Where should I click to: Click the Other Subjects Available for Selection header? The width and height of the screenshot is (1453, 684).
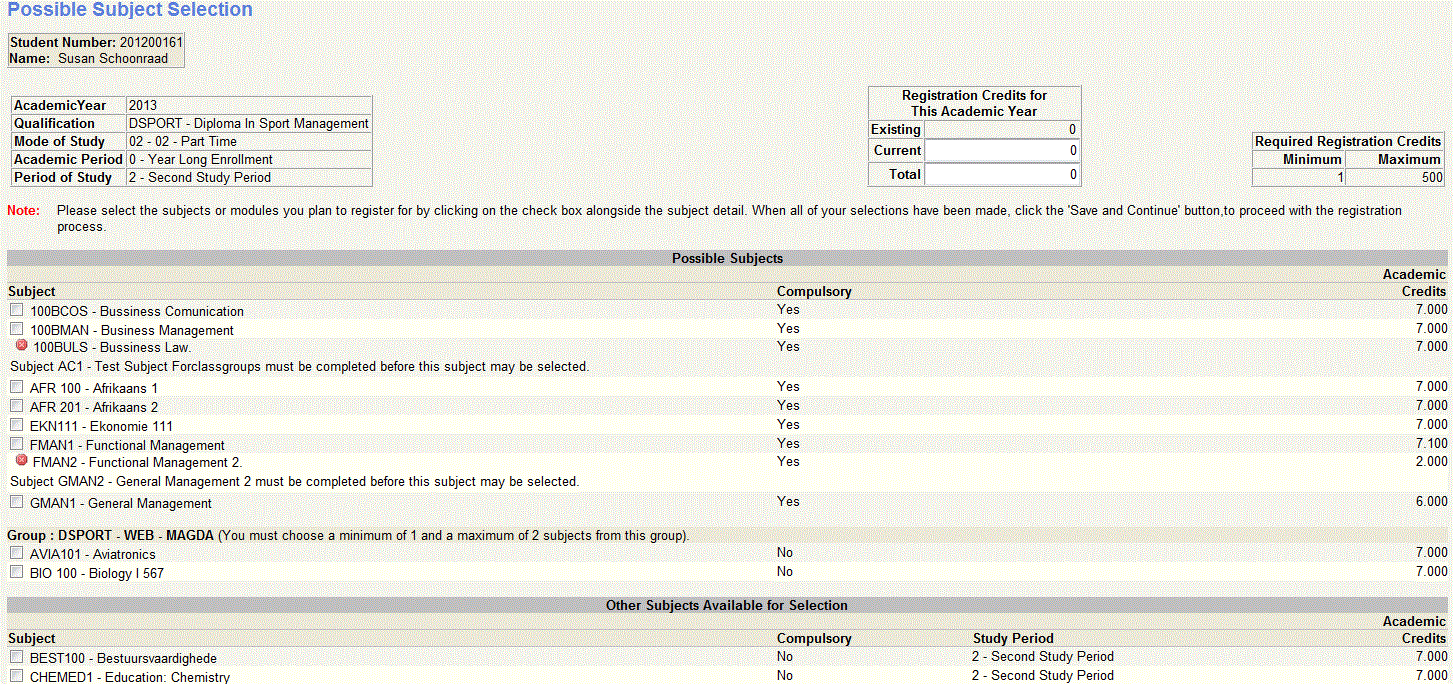click(727, 605)
